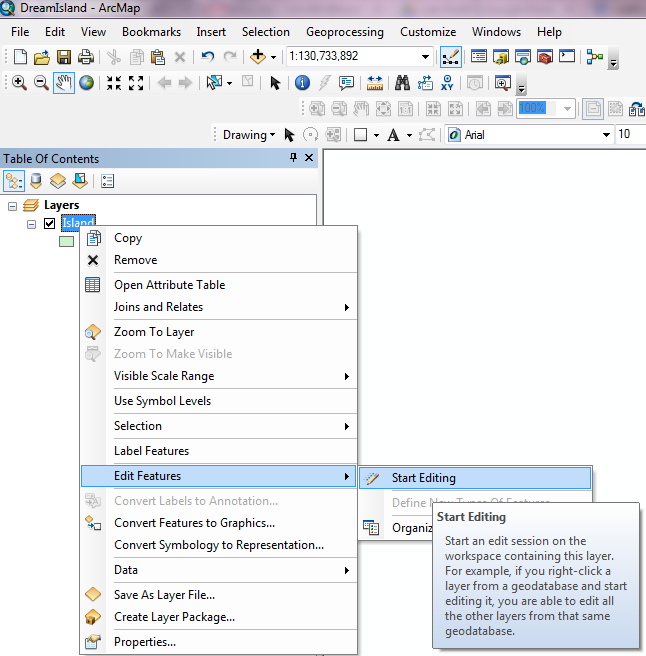The height and width of the screenshot is (656, 646).
Task: Click the font size 10 field
Action: 631,134
